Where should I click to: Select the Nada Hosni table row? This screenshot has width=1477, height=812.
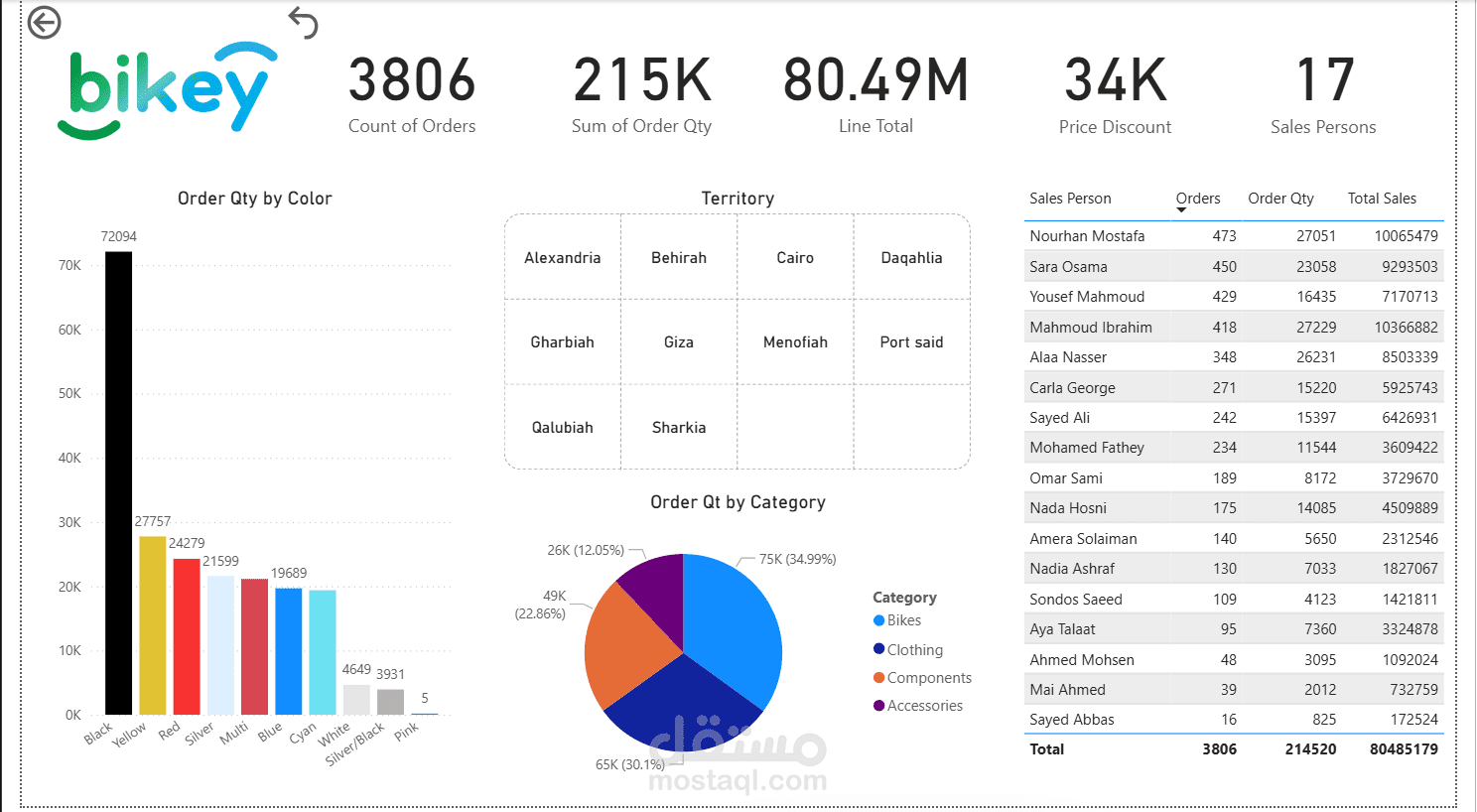tap(1234, 508)
